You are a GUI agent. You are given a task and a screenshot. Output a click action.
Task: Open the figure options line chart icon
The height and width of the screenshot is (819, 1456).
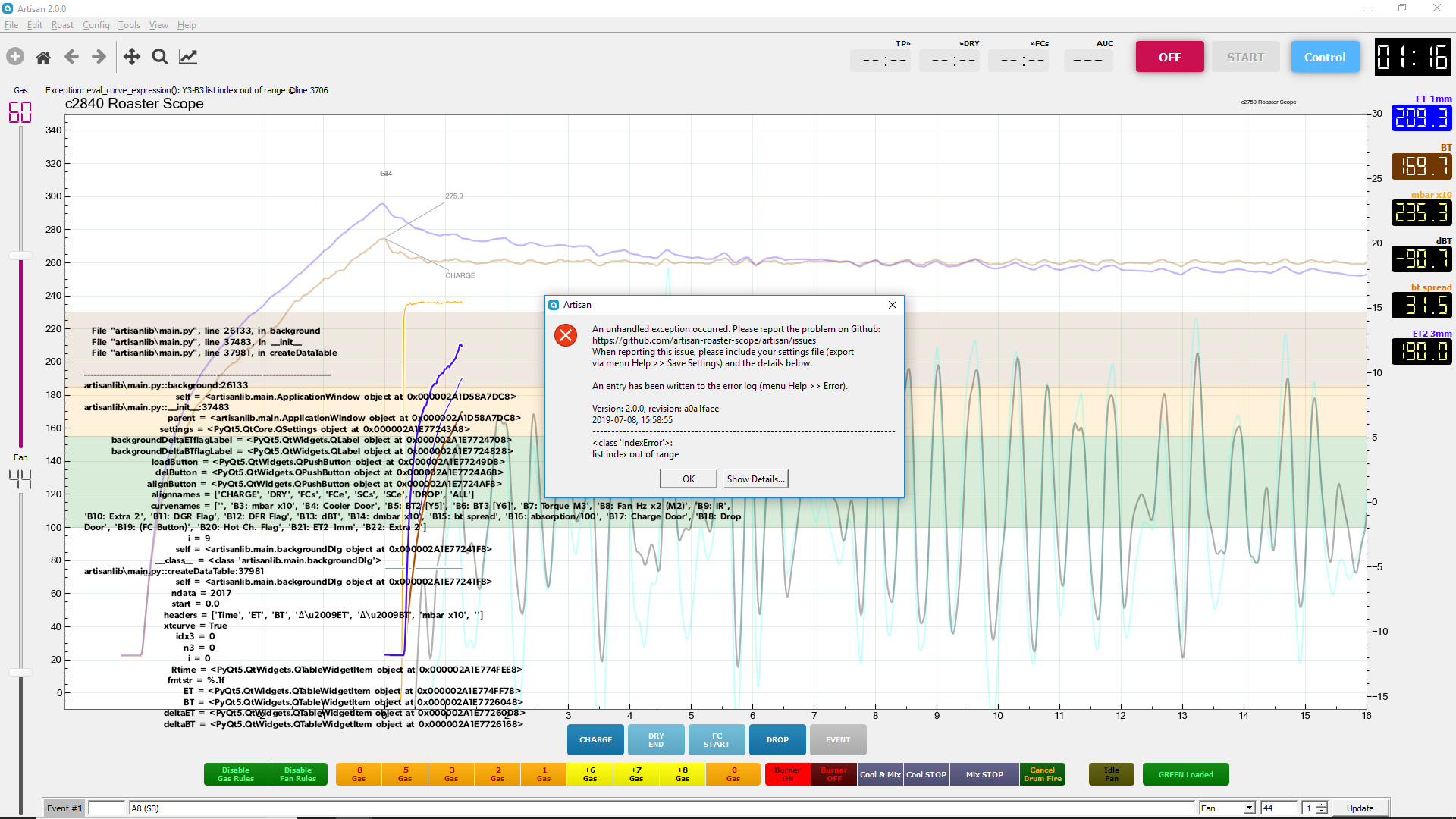188,57
